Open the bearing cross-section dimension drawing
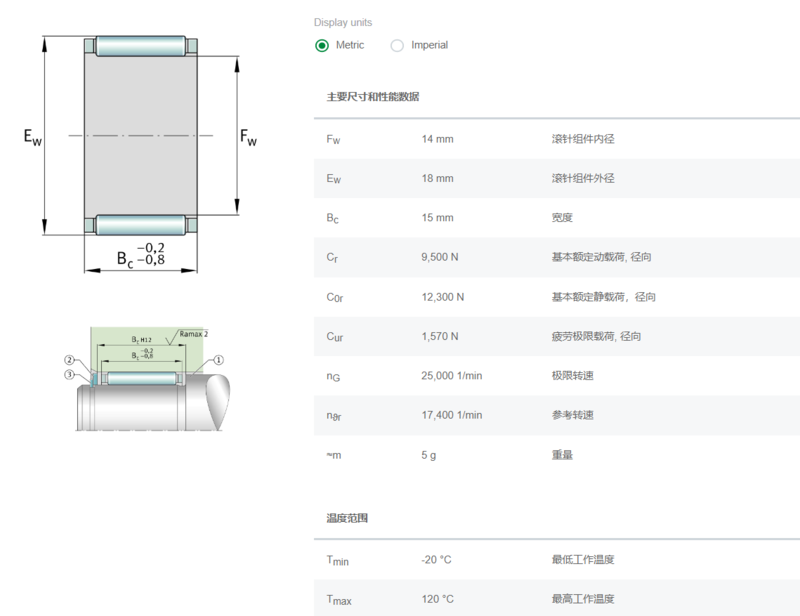 coord(141,153)
